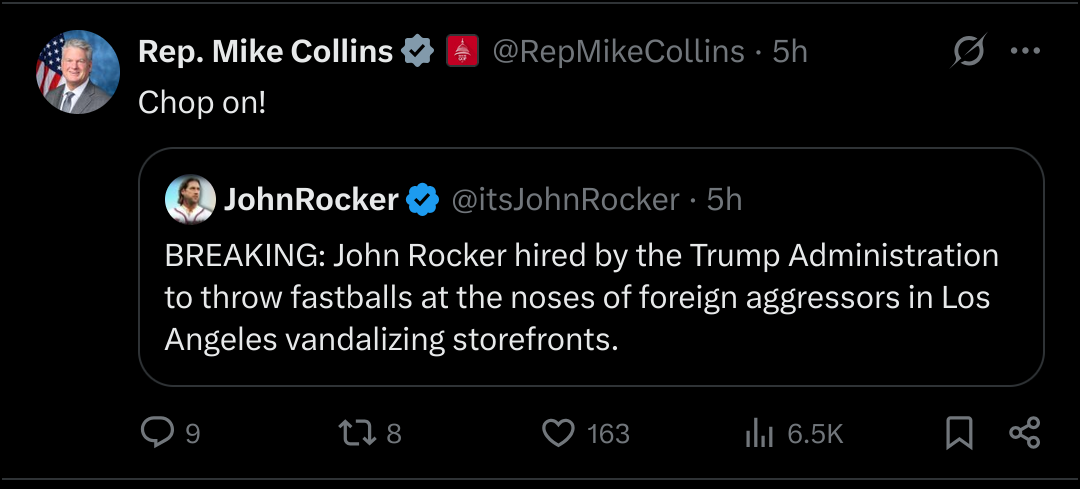Click the red Capitol affiliation badge
This screenshot has width=1080, height=489.
[x=462, y=52]
